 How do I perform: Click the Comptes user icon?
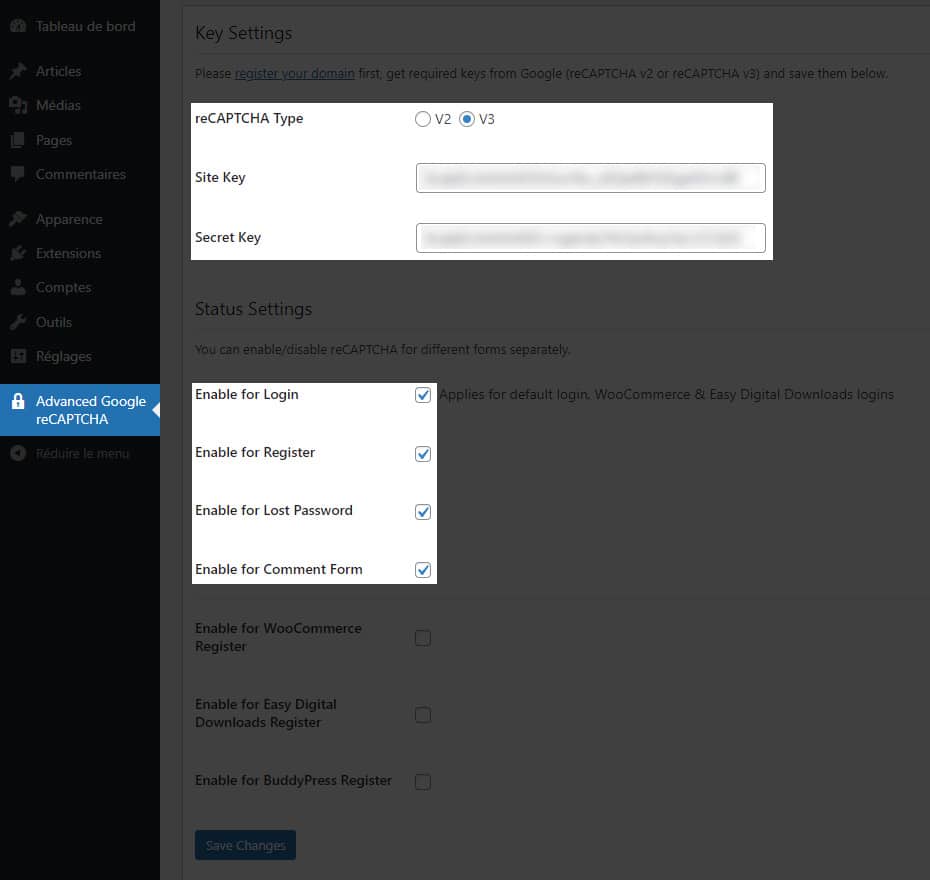(18, 287)
